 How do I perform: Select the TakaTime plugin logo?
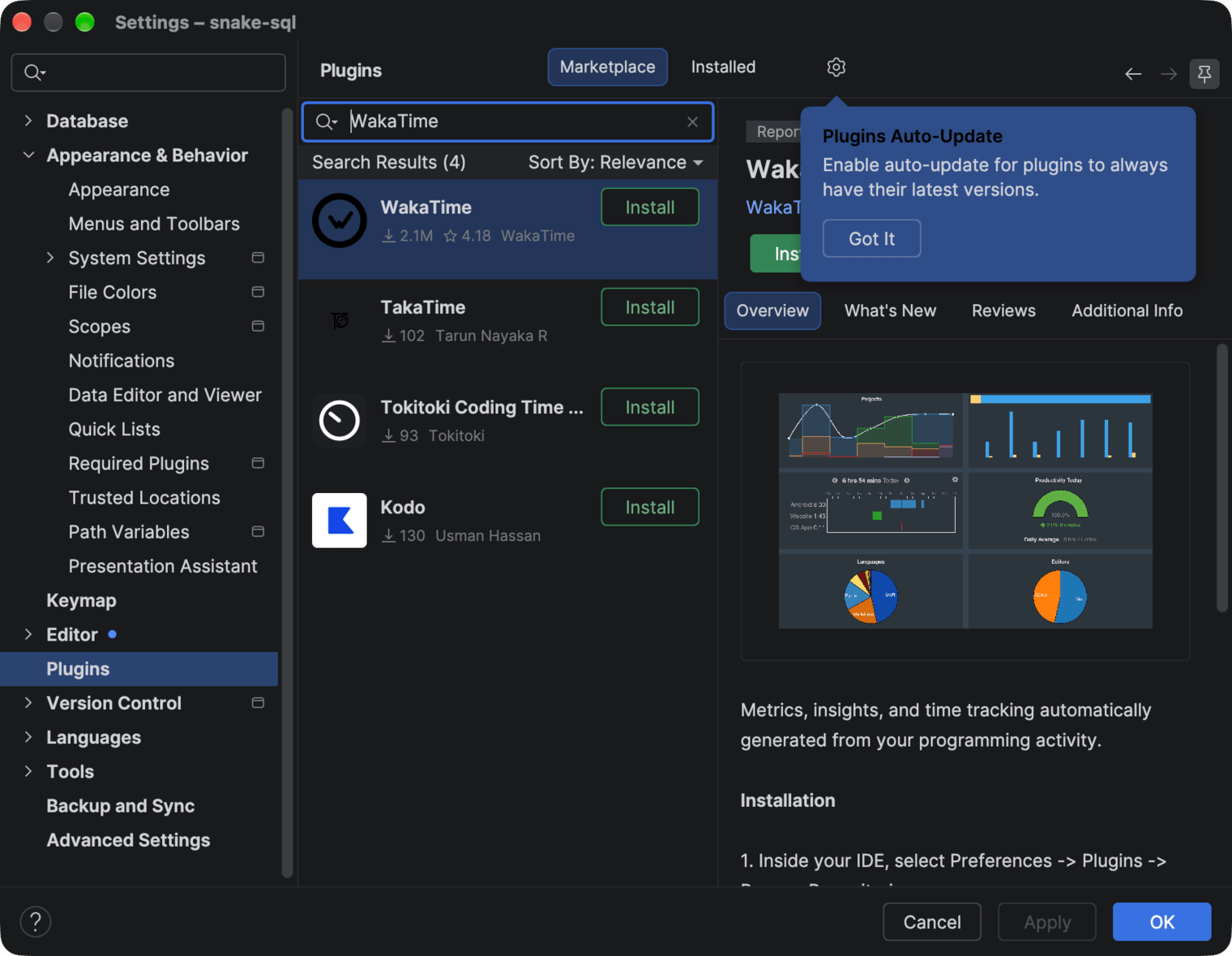(340, 320)
